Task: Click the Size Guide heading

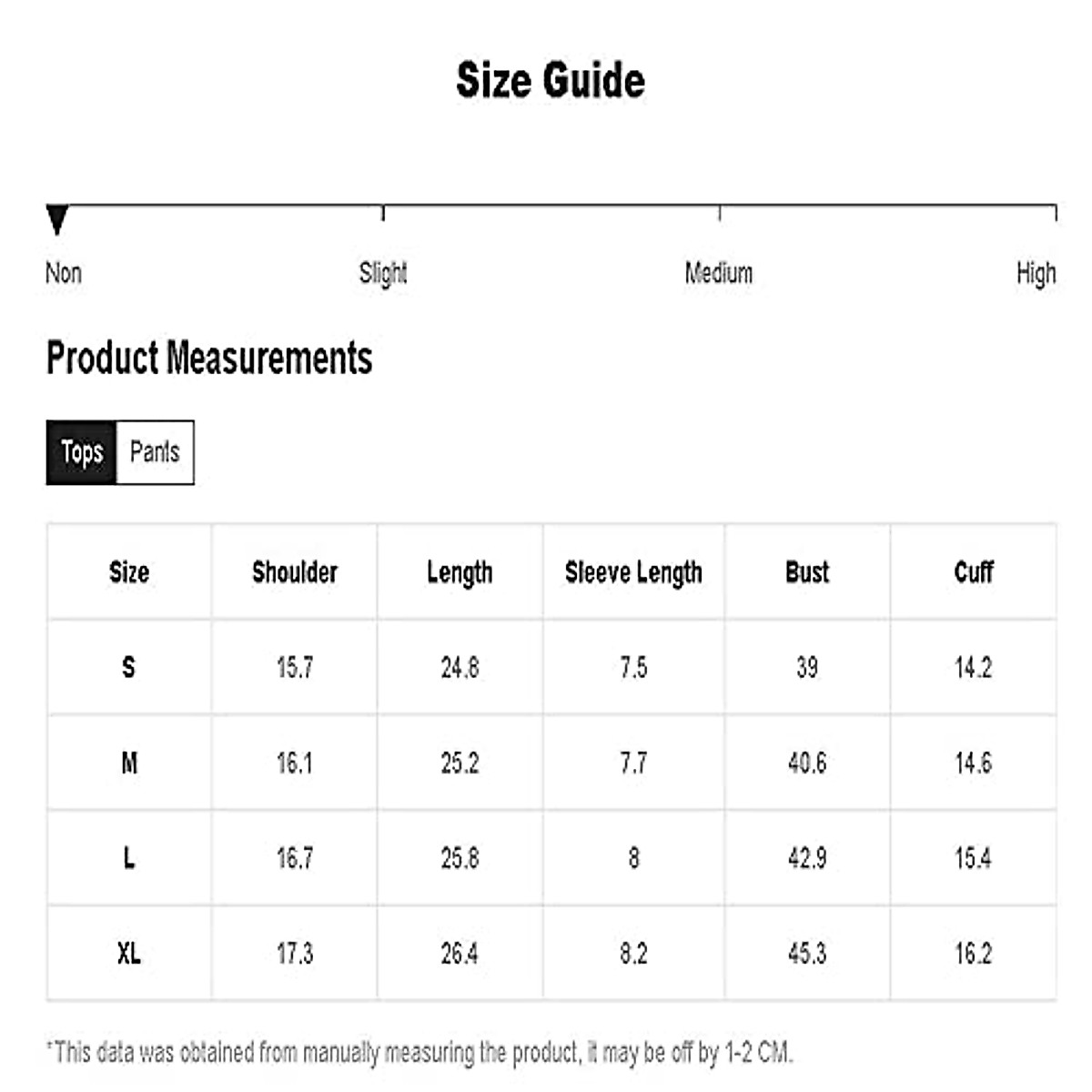Action: [x=551, y=80]
